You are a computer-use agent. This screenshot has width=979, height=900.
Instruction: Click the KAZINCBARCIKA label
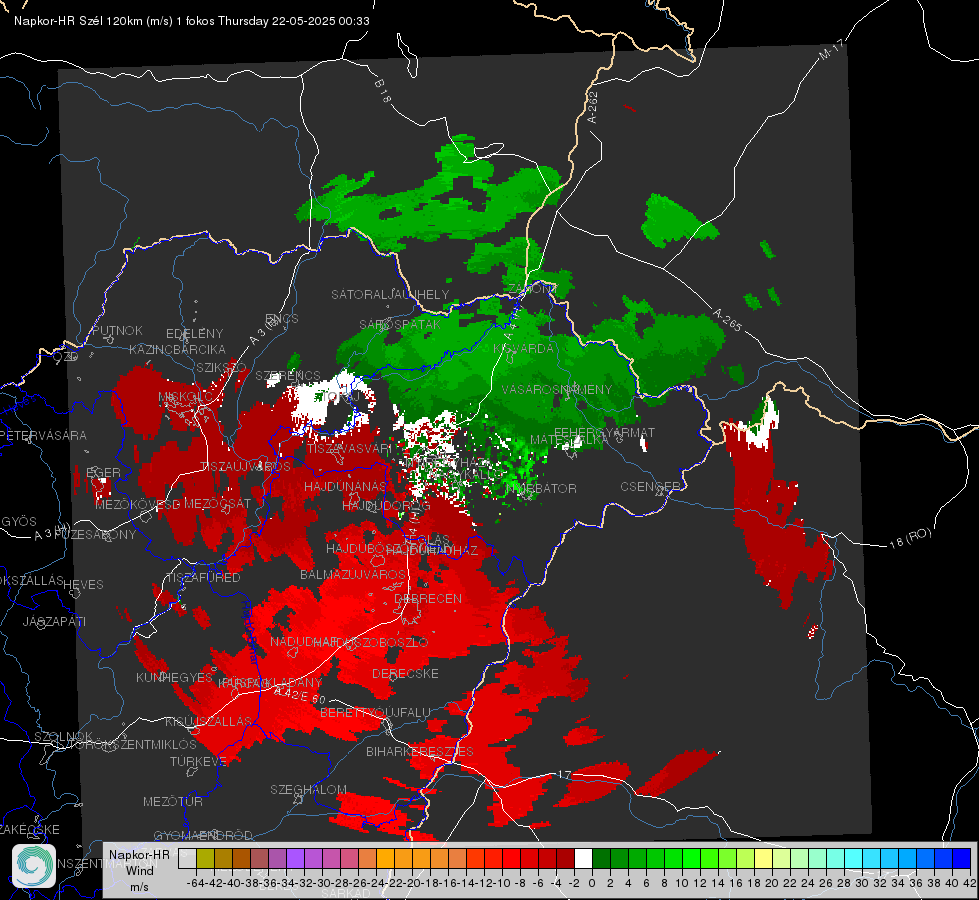click(177, 350)
